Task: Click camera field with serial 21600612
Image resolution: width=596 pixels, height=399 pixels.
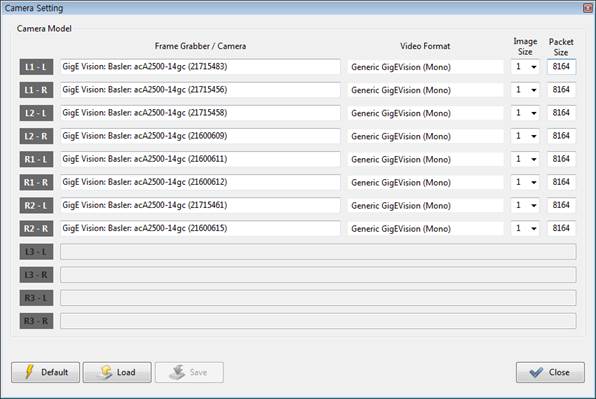Action: [x=200, y=182]
